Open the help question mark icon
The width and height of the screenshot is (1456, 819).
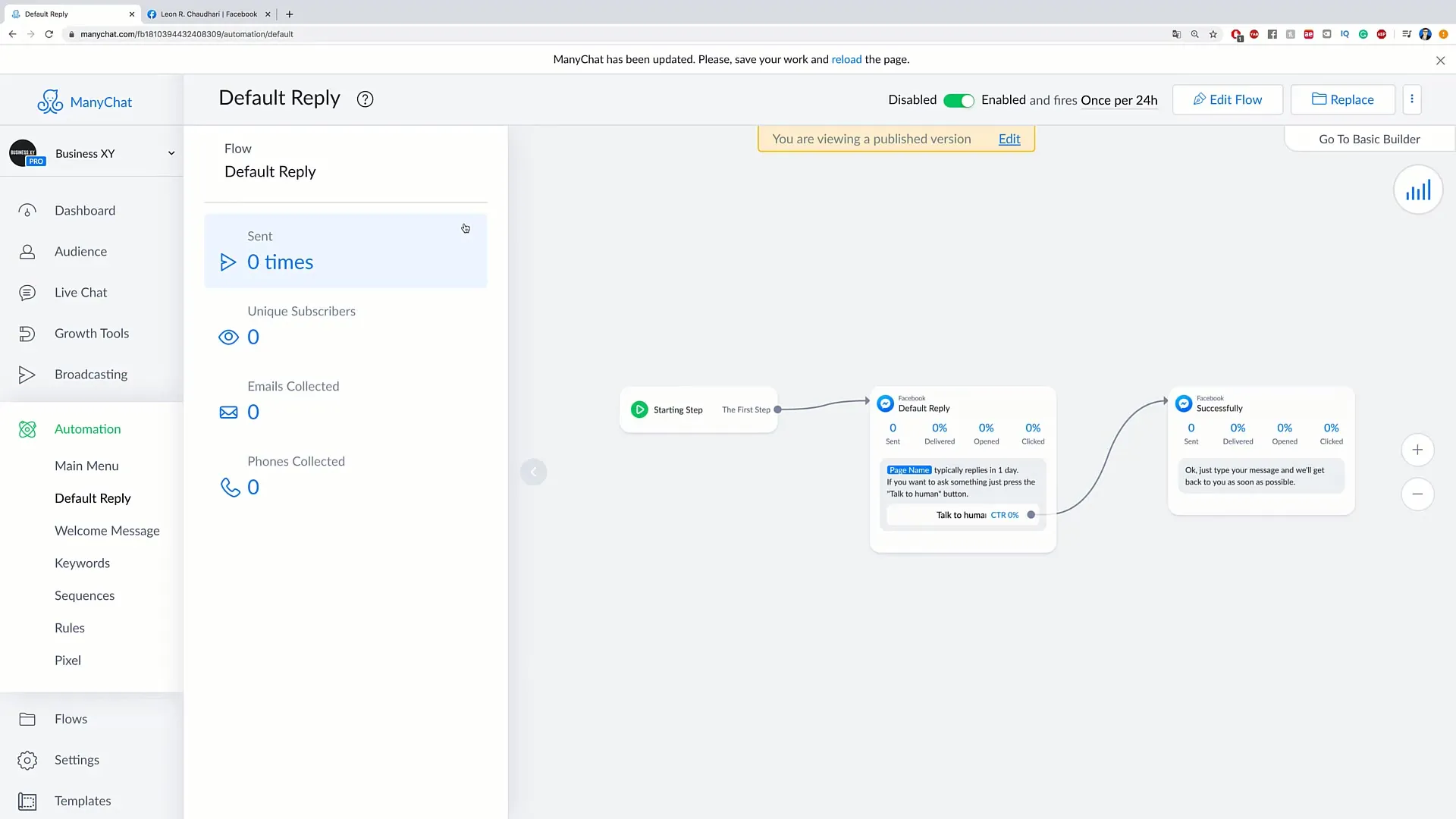365,99
